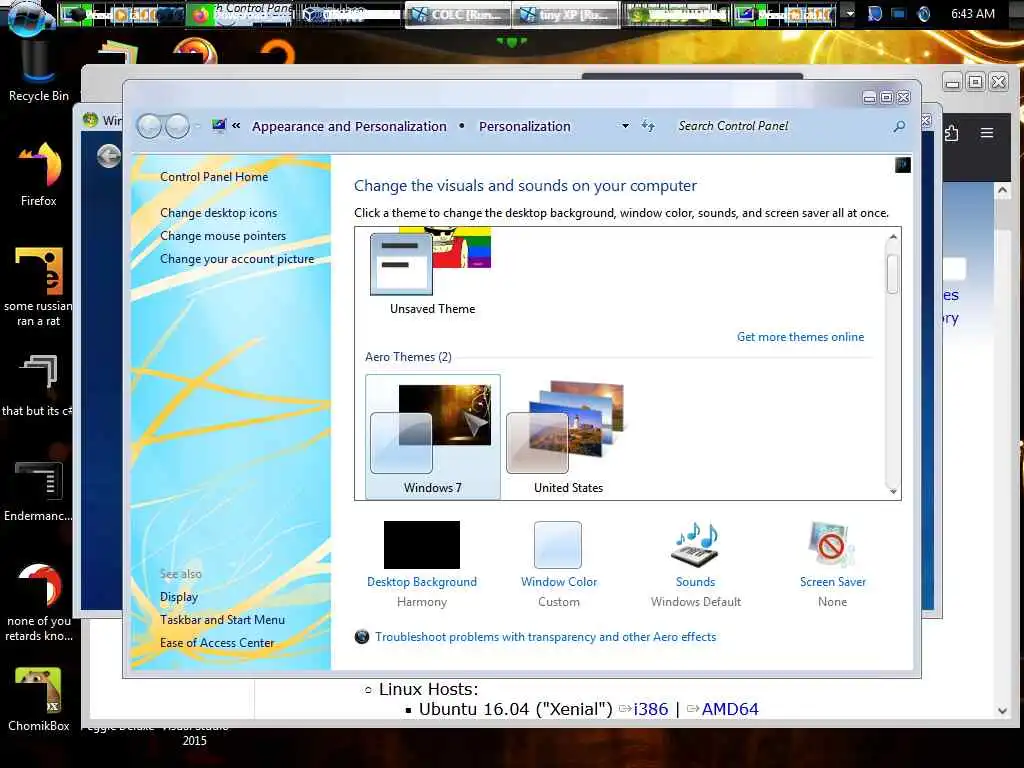This screenshot has height=768, width=1024.
Task: Click back arrow in the blue background window
Action: coord(108,155)
